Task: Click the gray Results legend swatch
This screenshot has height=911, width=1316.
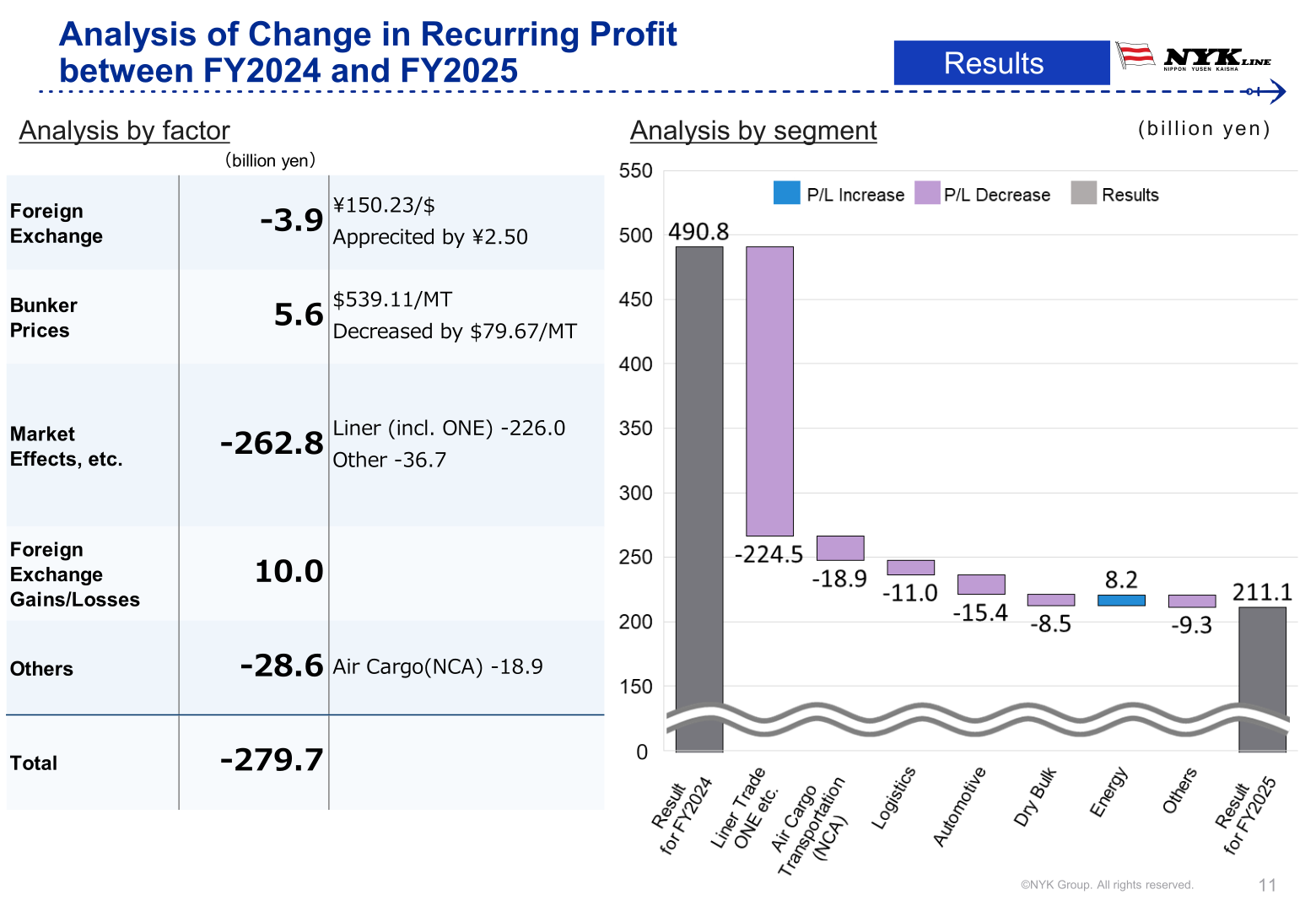Action: tap(1083, 193)
